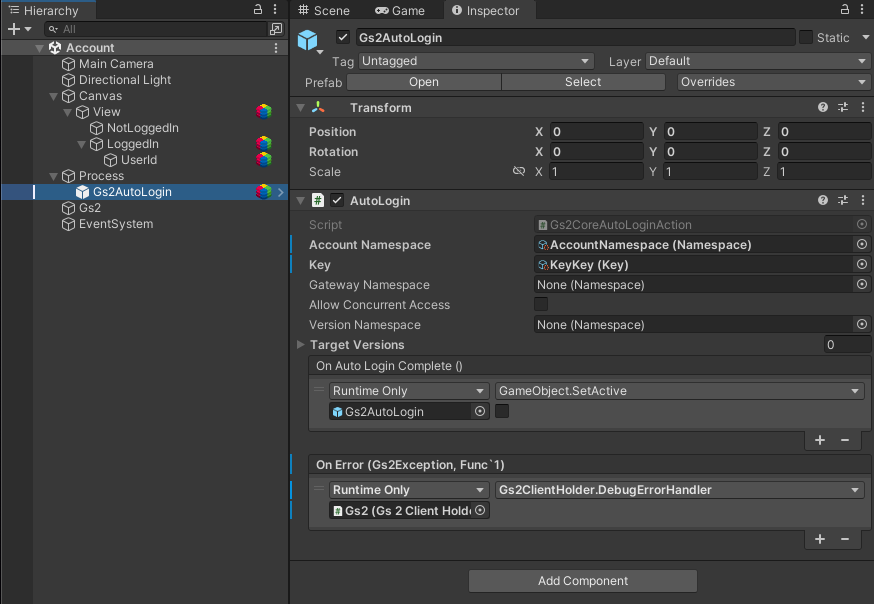Viewport: 874px width, 604px height.
Task: Click object picker for Key field
Action: (x=862, y=264)
